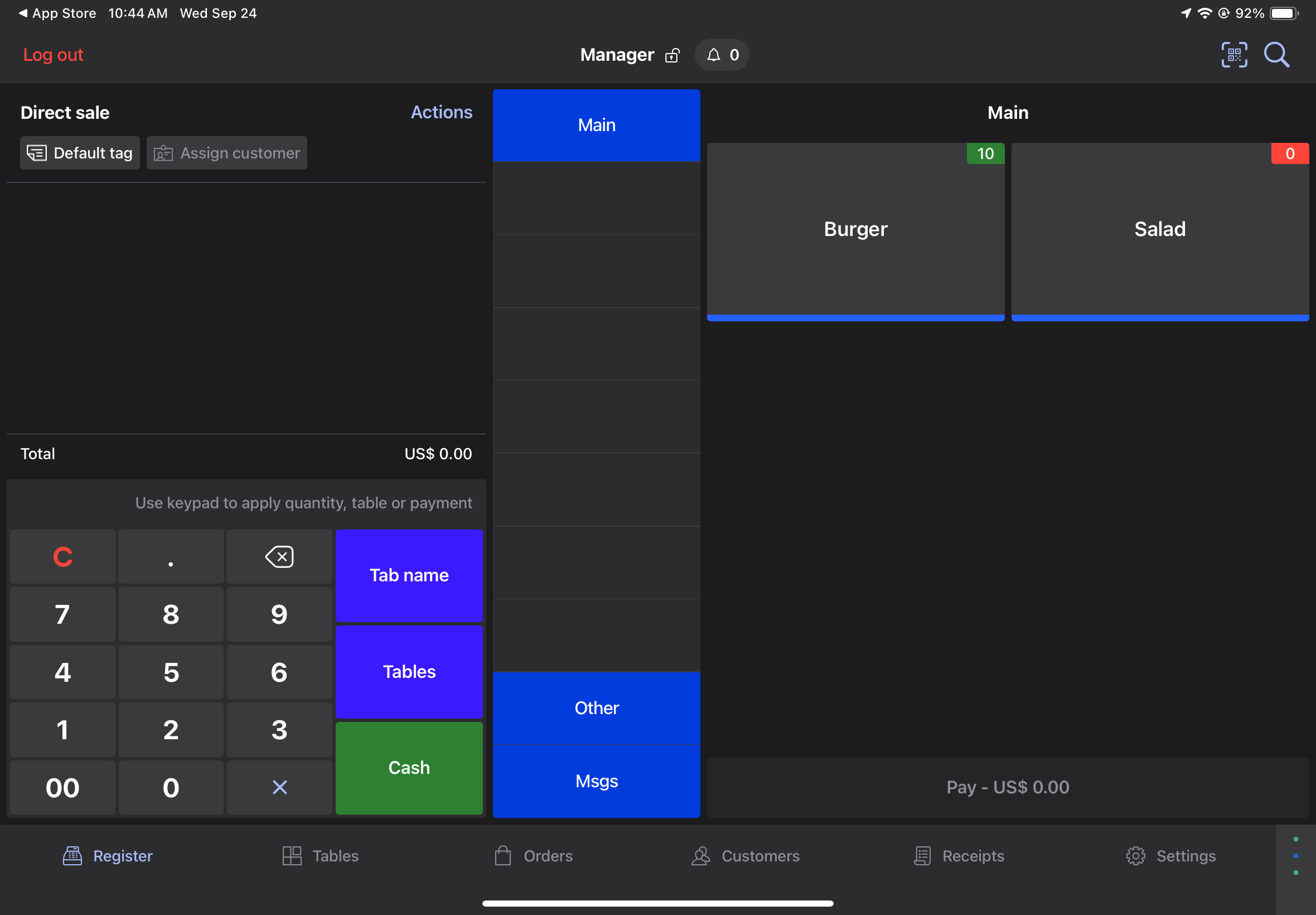
Task: Tap Assign customer button
Action: (227, 153)
